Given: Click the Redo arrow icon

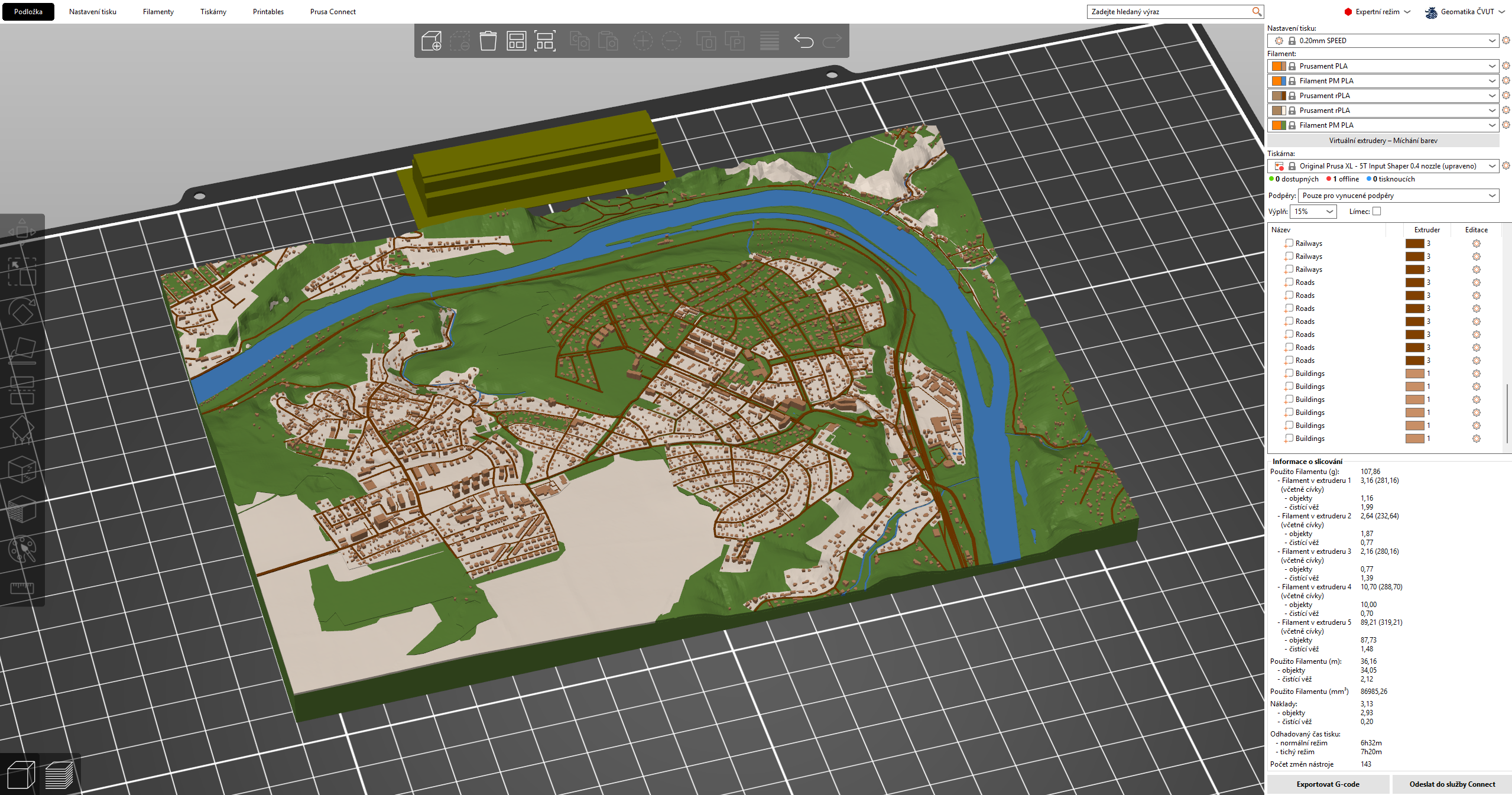Looking at the screenshot, I should [832, 41].
